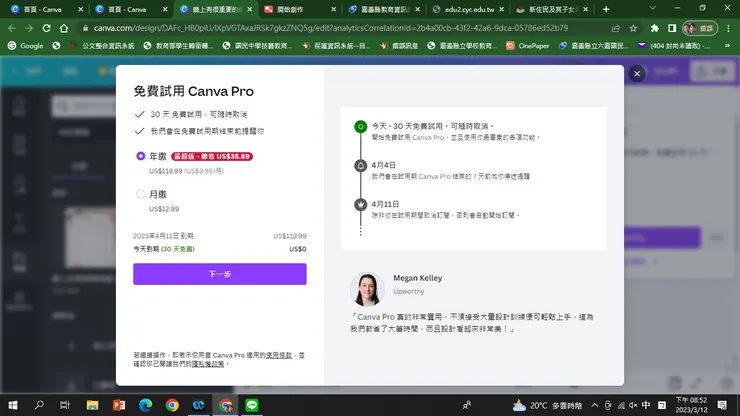Switch the 中 input method indicator

[646, 405]
